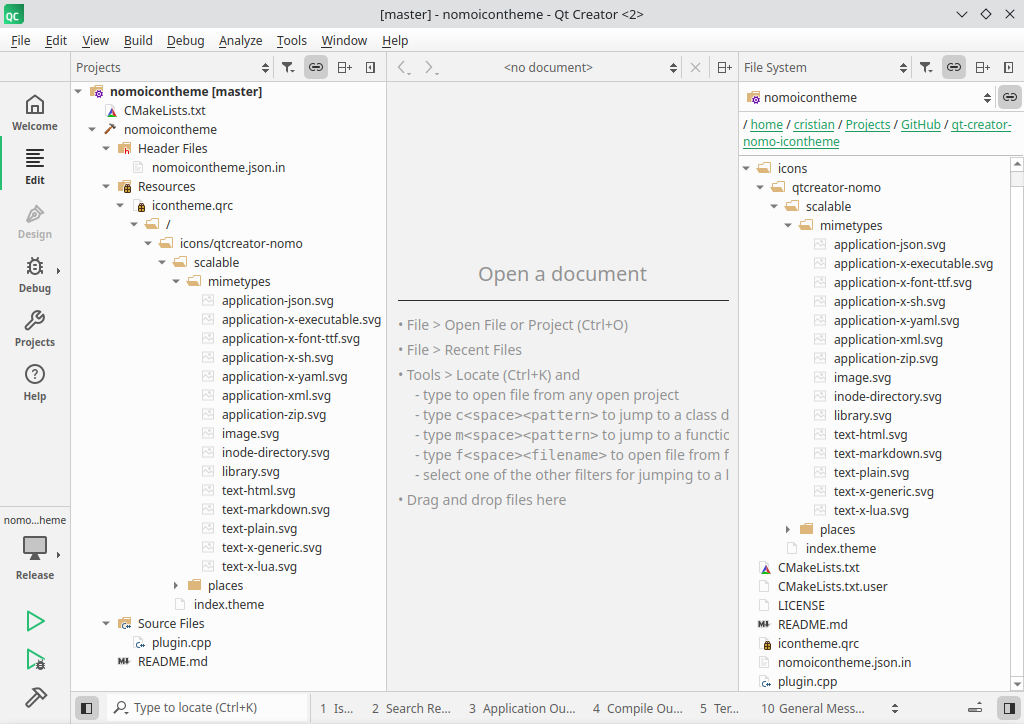
Task: Toggle the left sidebar visibility
Action: (86, 708)
